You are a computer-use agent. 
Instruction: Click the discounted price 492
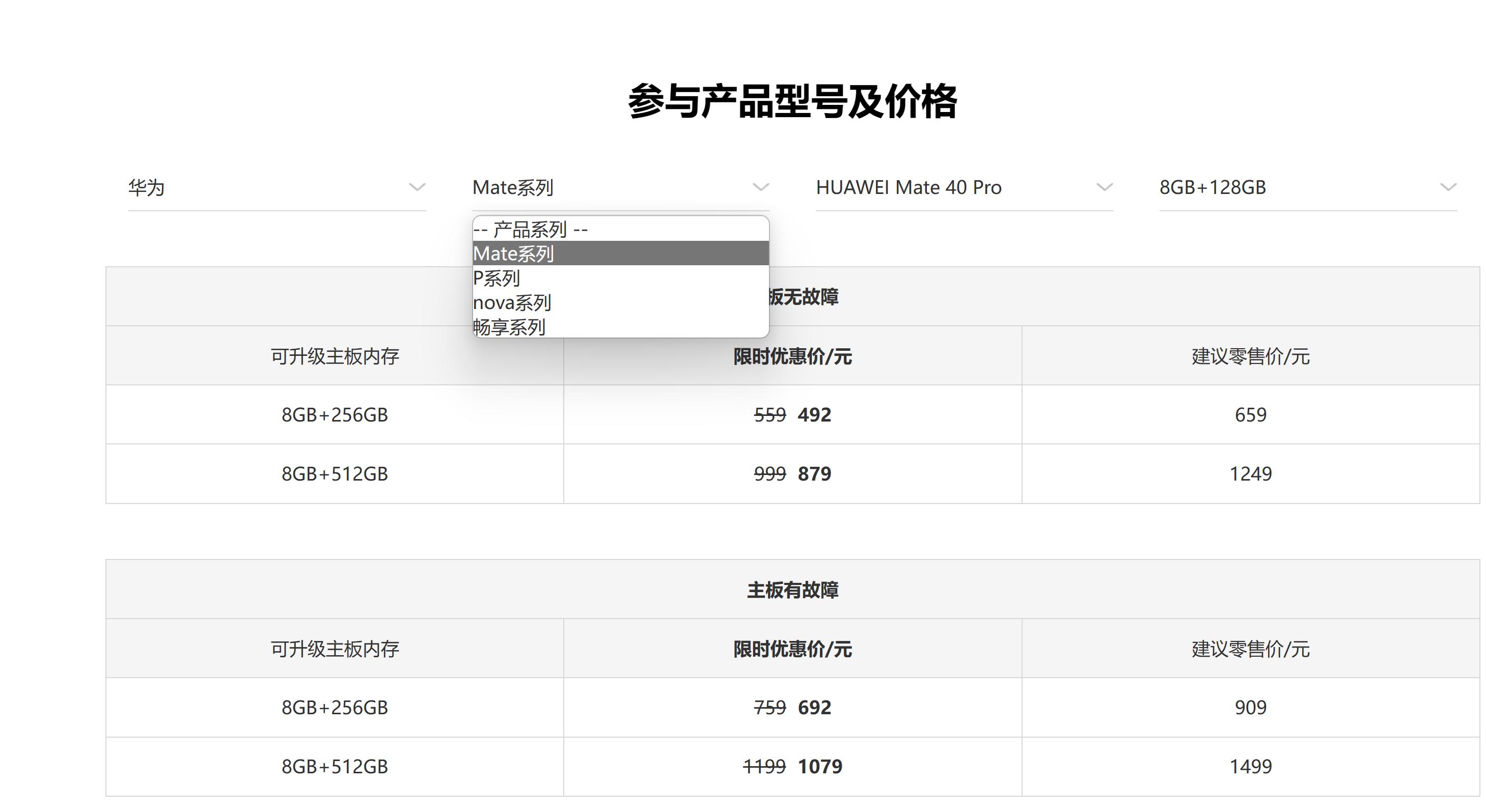click(x=813, y=414)
